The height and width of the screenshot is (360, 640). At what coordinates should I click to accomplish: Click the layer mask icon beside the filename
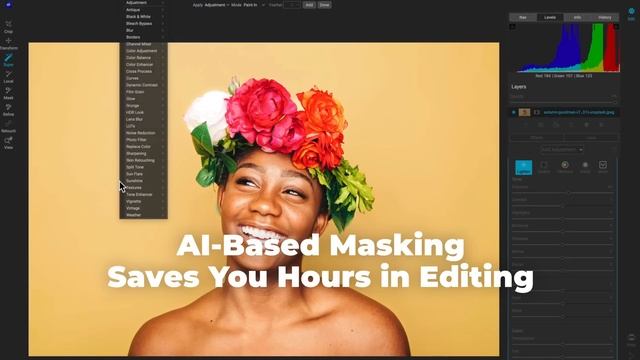(x=537, y=112)
